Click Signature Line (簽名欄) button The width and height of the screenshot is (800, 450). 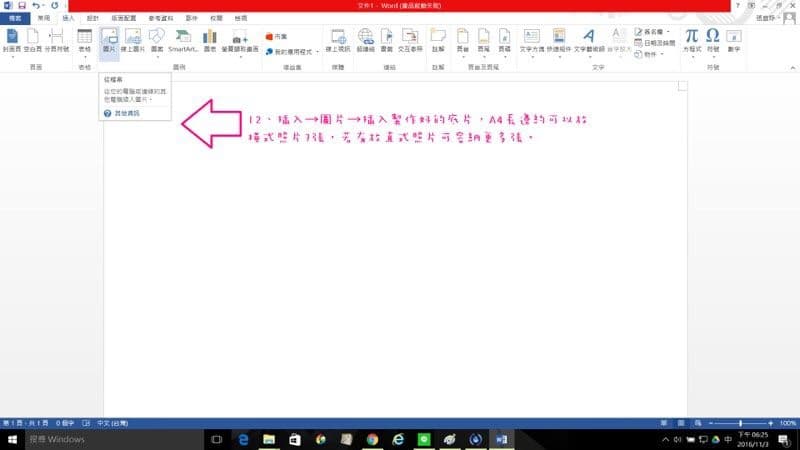coord(649,32)
